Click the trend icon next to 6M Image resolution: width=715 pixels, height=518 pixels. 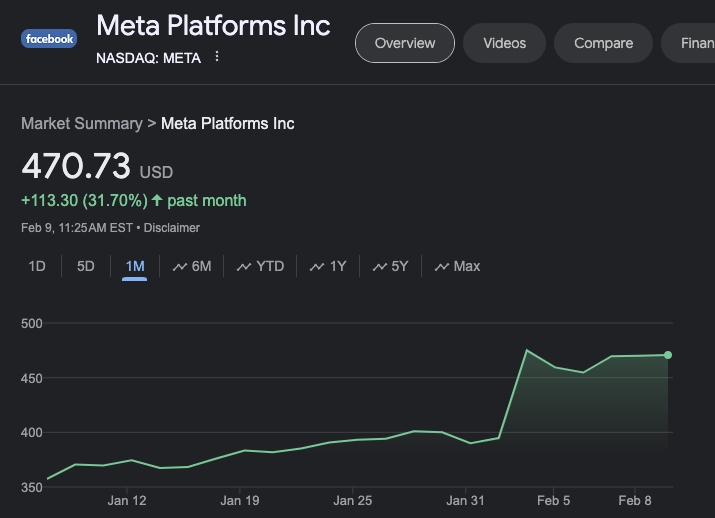180,267
